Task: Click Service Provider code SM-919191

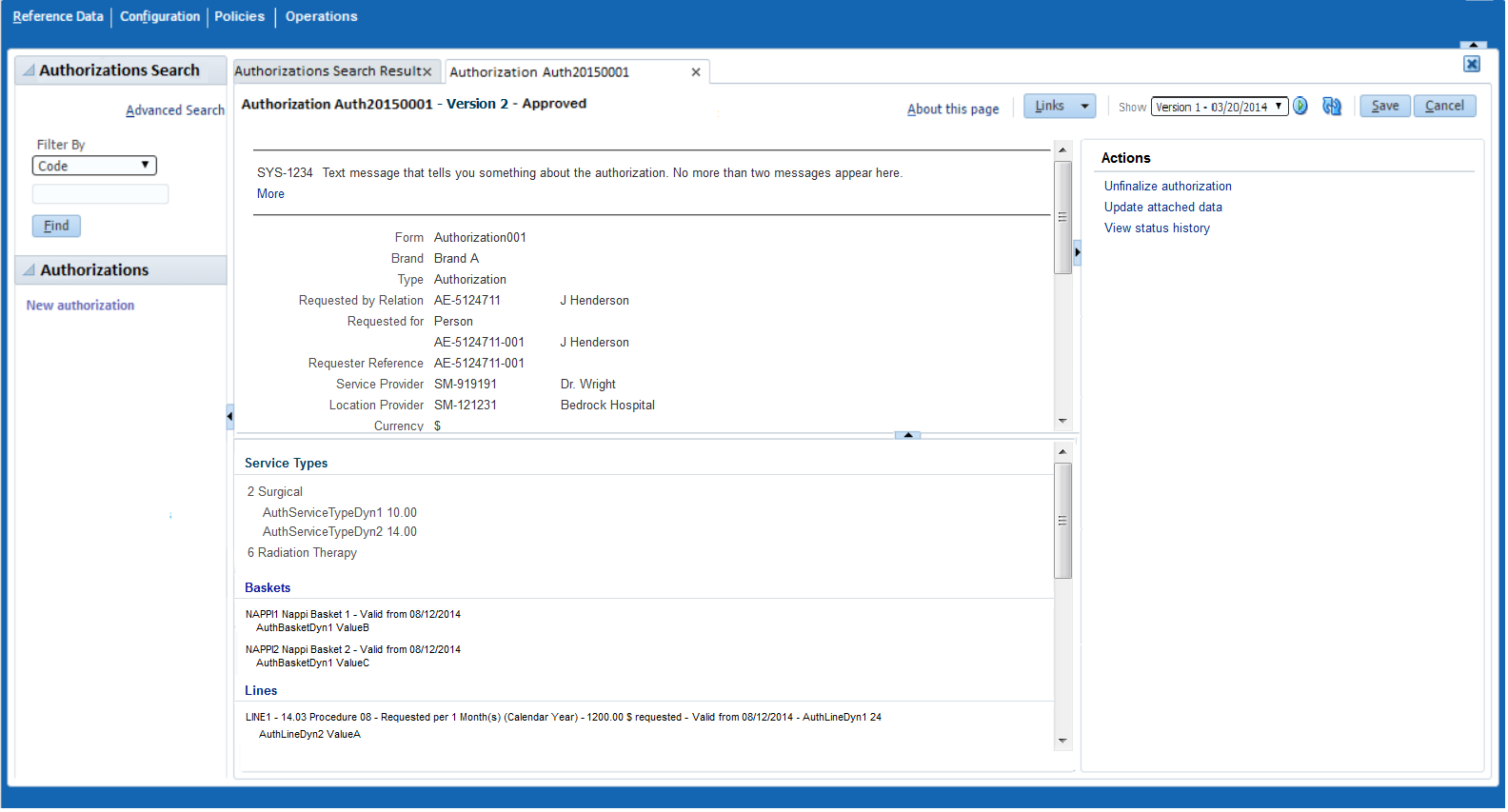Action: tap(466, 385)
